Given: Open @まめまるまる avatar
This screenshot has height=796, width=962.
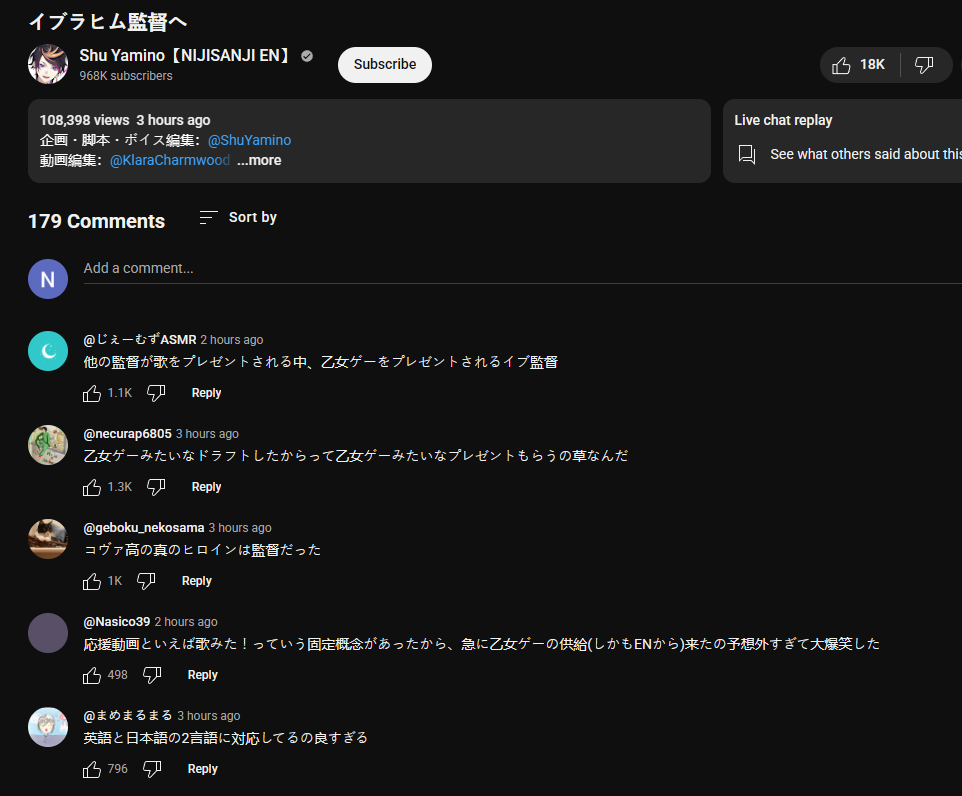Looking at the screenshot, I should pos(48,727).
